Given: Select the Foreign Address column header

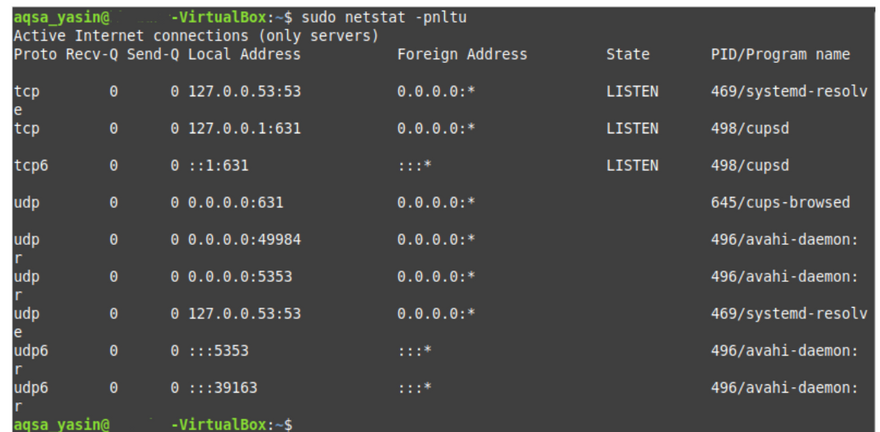Looking at the screenshot, I should point(461,54).
